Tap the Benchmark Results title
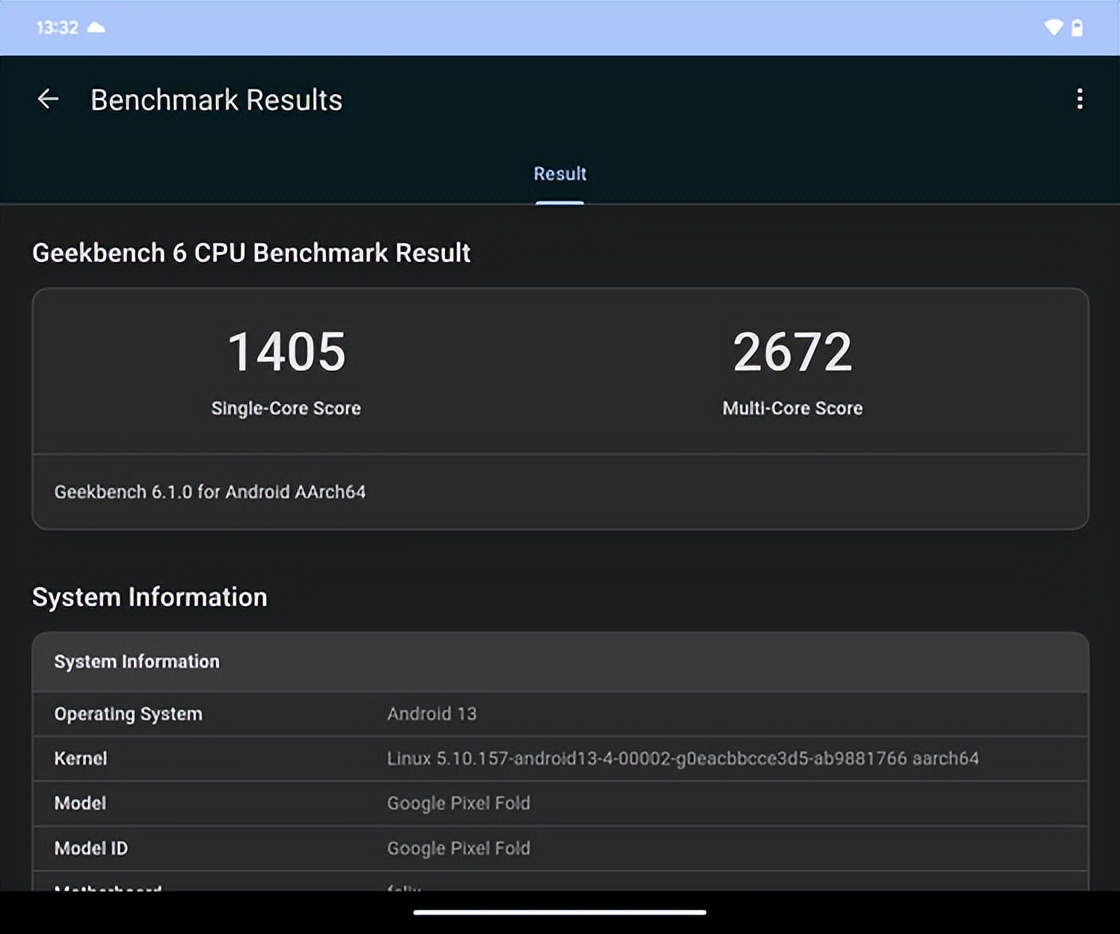The width and height of the screenshot is (1120, 934). coord(216,100)
